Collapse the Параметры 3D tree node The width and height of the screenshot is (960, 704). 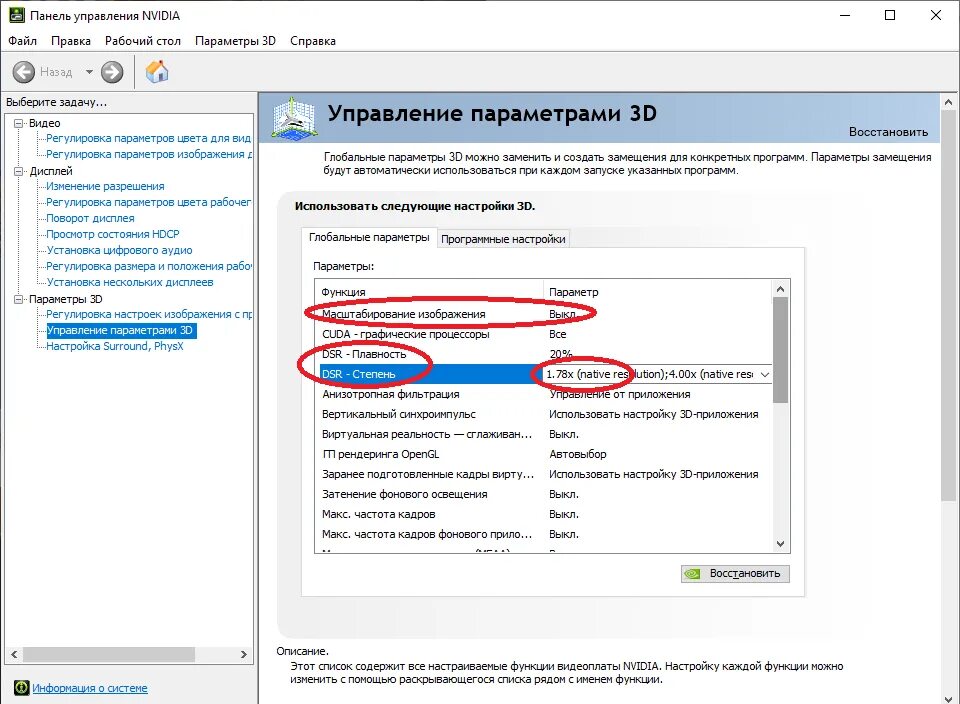(18, 299)
